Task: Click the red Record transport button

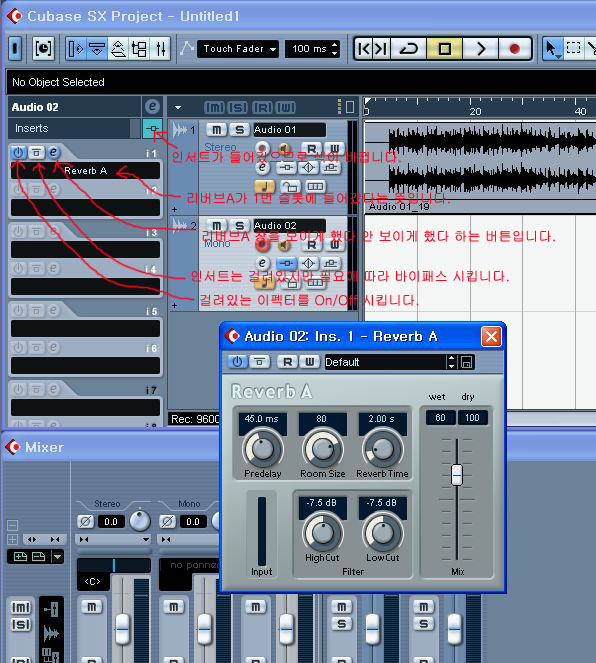Action: click(x=514, y=49)
